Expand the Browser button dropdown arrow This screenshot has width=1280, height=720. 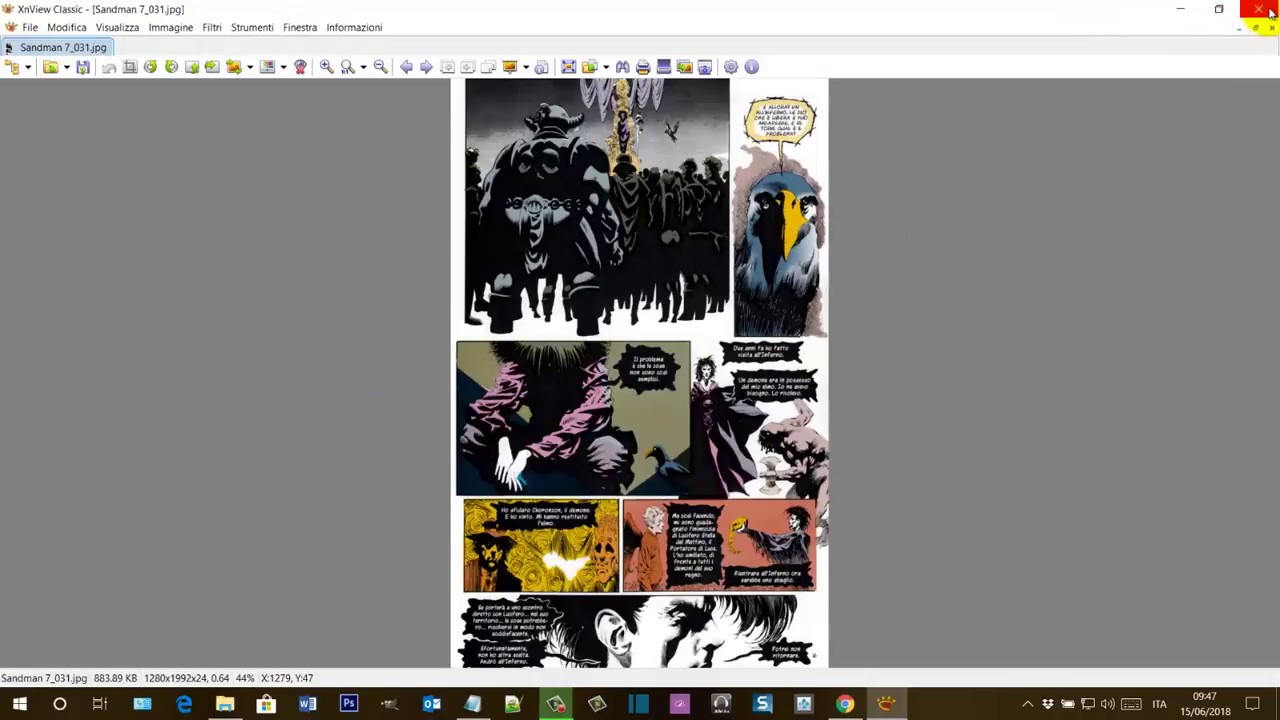pos(28,67)
